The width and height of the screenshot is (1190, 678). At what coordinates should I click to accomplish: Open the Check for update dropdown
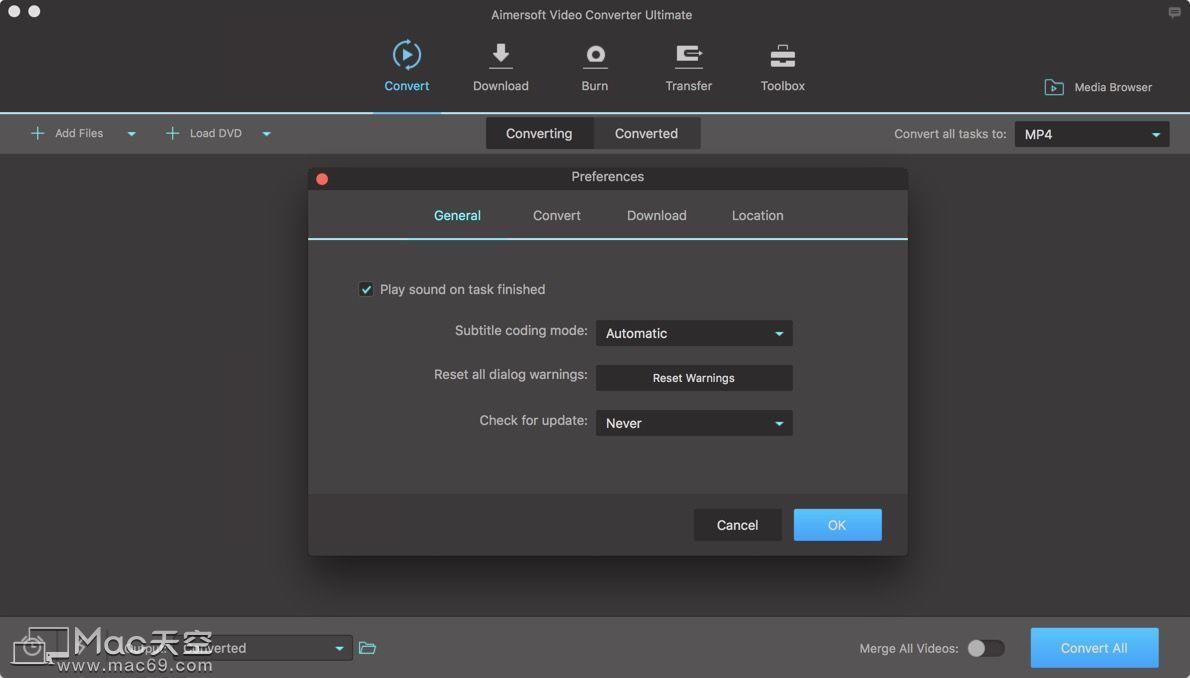[x=693, y=422]
